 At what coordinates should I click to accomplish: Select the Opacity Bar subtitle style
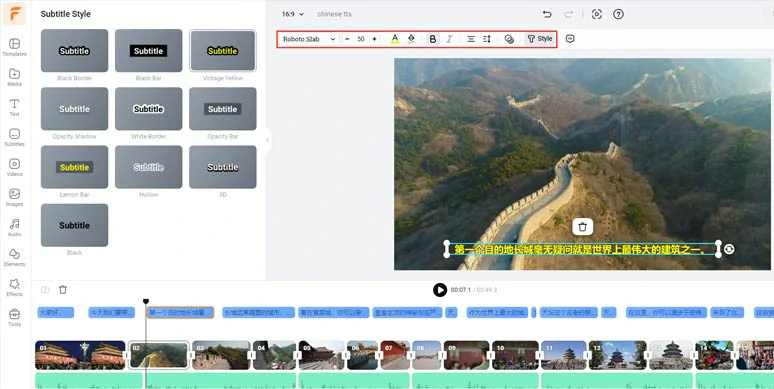pyautogui.click(x=223, y=109)
